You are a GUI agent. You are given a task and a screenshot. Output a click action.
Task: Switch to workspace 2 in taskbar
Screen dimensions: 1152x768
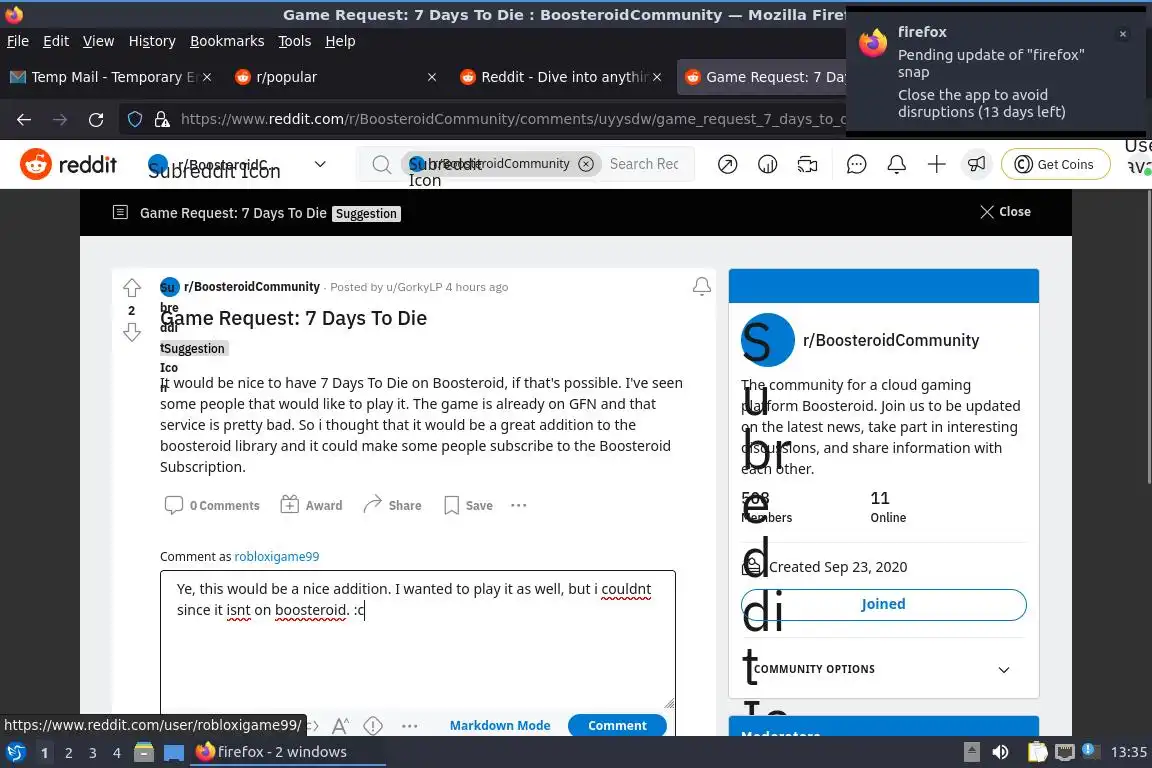click(68, 753)
